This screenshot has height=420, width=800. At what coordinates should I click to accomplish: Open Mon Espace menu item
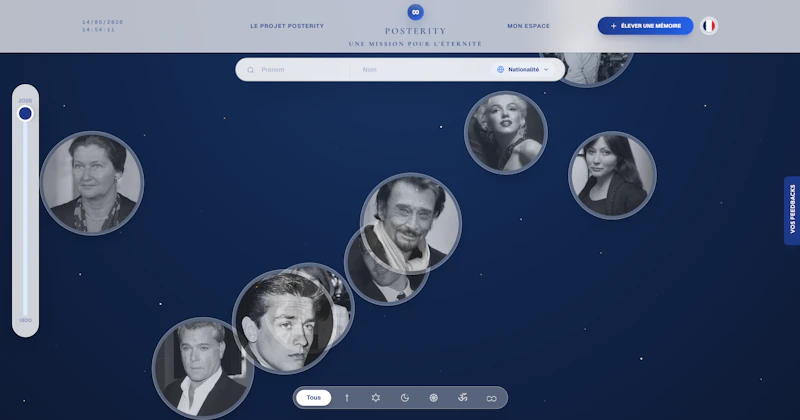point(529,26)
